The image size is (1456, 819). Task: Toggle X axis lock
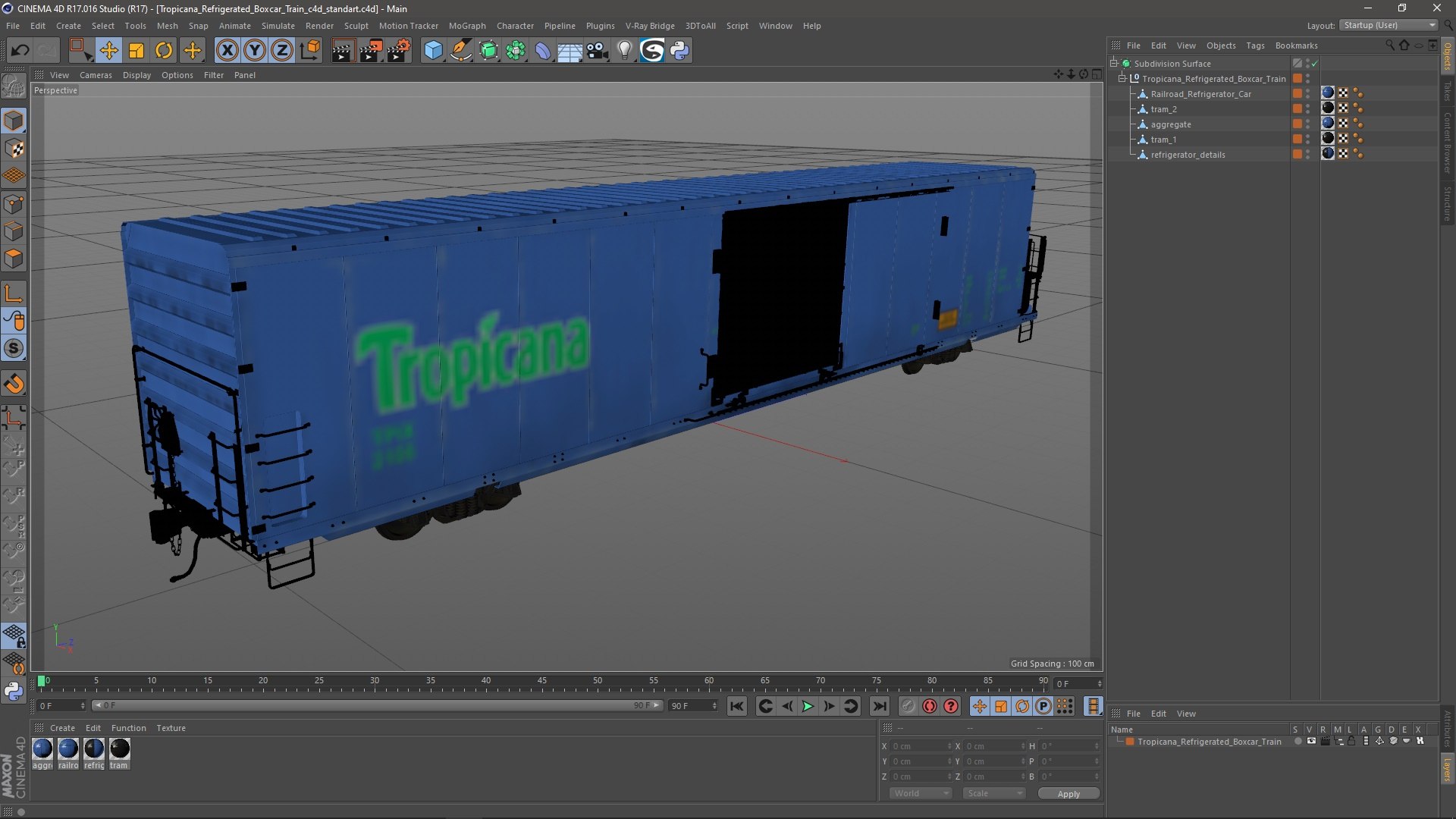pyautogui.click(x=227, y=51)
